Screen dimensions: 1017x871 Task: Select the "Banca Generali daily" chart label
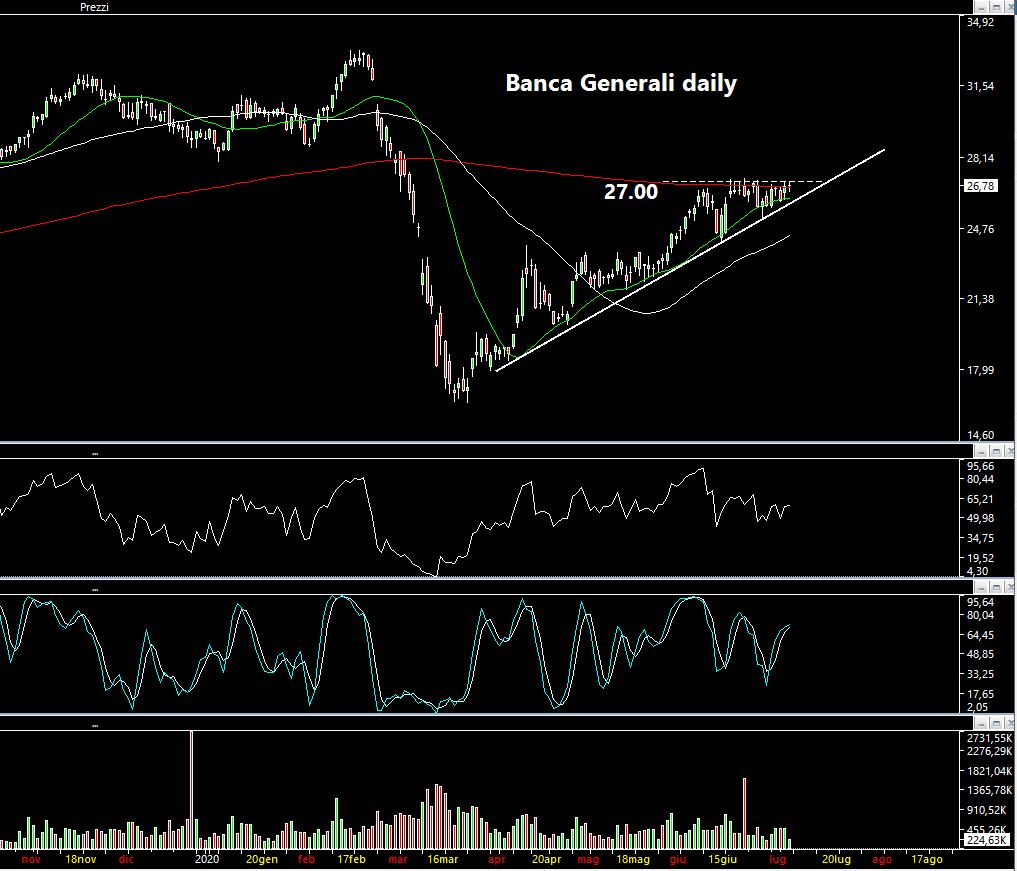(621, 83)
